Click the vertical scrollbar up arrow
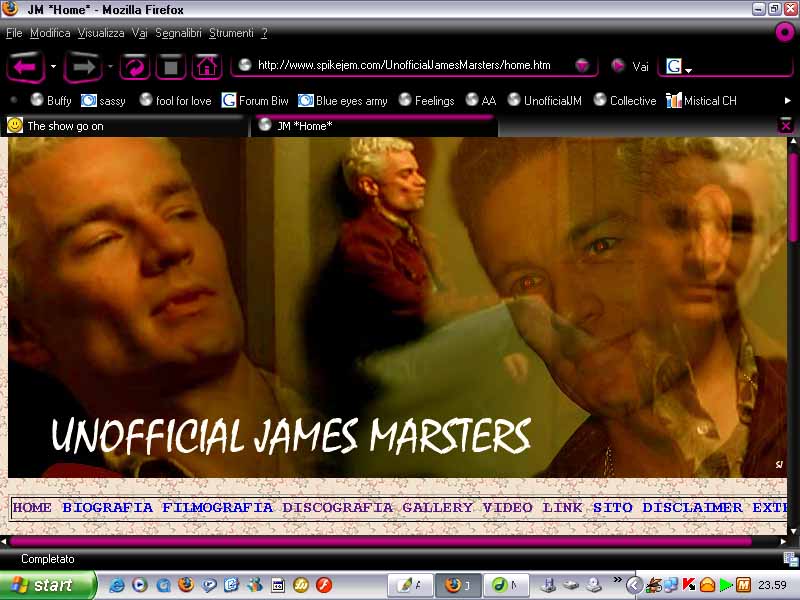The image size is (800, 600). point(793,142)
